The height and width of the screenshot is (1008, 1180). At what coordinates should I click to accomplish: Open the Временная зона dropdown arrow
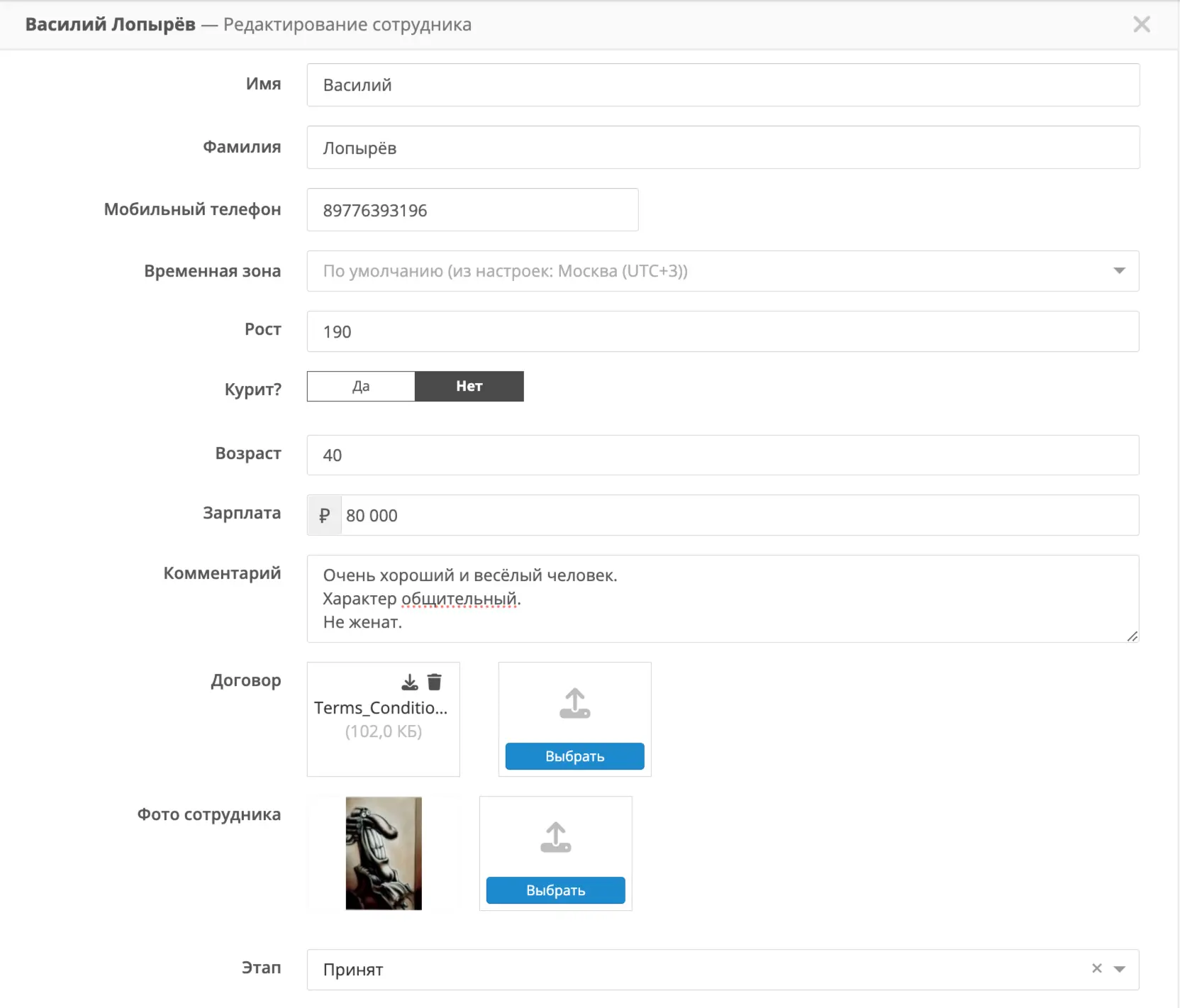click(x=1119, y=271)
